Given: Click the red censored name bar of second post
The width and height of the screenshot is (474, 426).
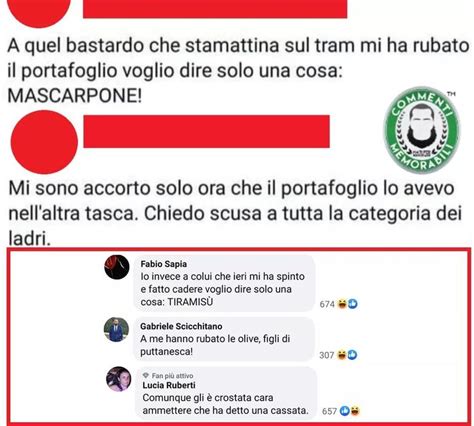Looking at the screenshot, I should (x=206, y=131).
